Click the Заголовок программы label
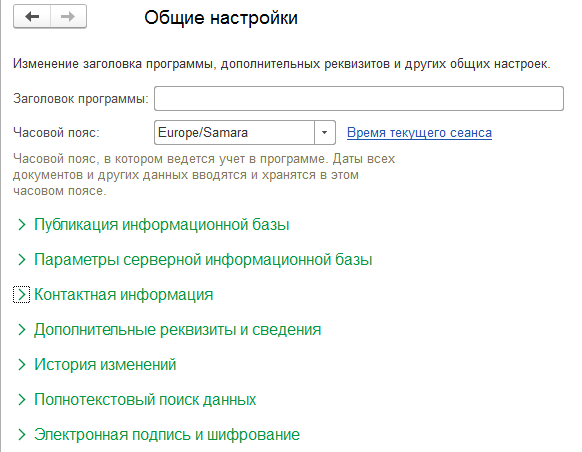 [x=81, y=99]
